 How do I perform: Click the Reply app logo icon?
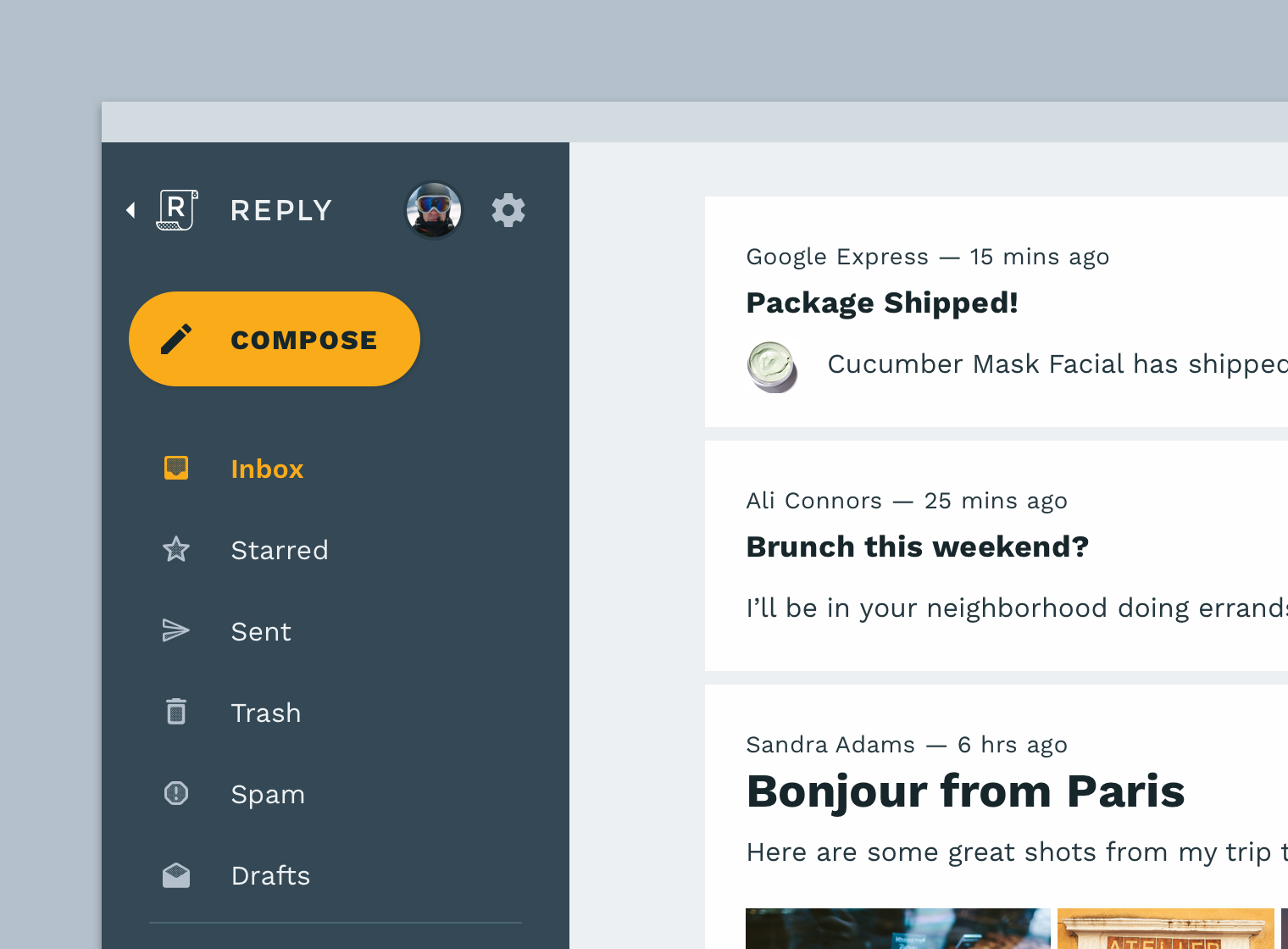point(177,210)
